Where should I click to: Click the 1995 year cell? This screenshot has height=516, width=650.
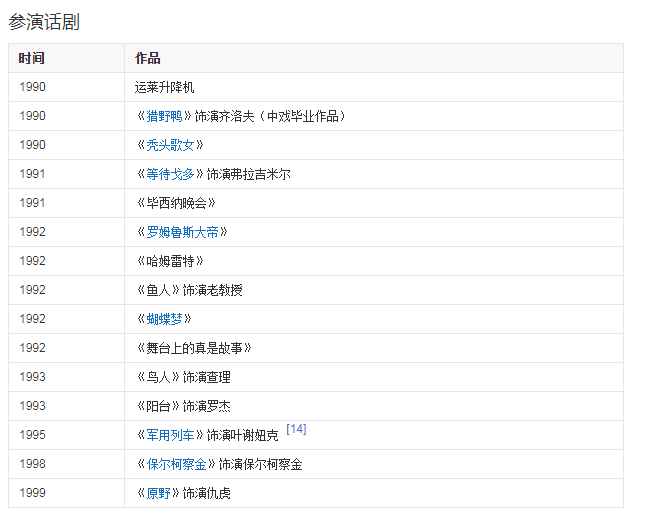coord(32,435)
